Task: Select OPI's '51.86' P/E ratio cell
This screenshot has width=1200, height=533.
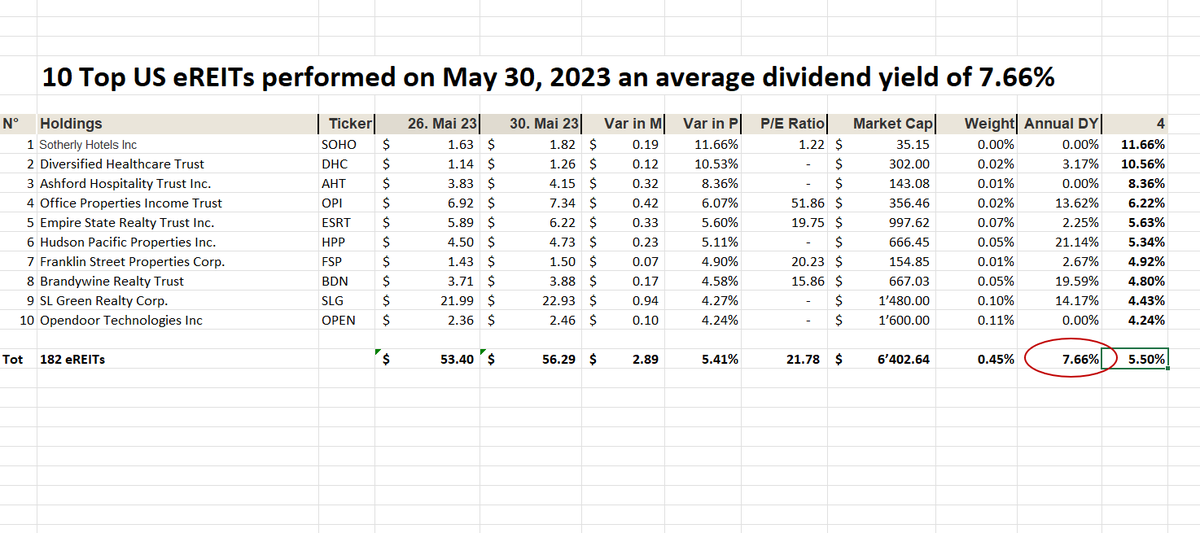Action: pos(786,203)
